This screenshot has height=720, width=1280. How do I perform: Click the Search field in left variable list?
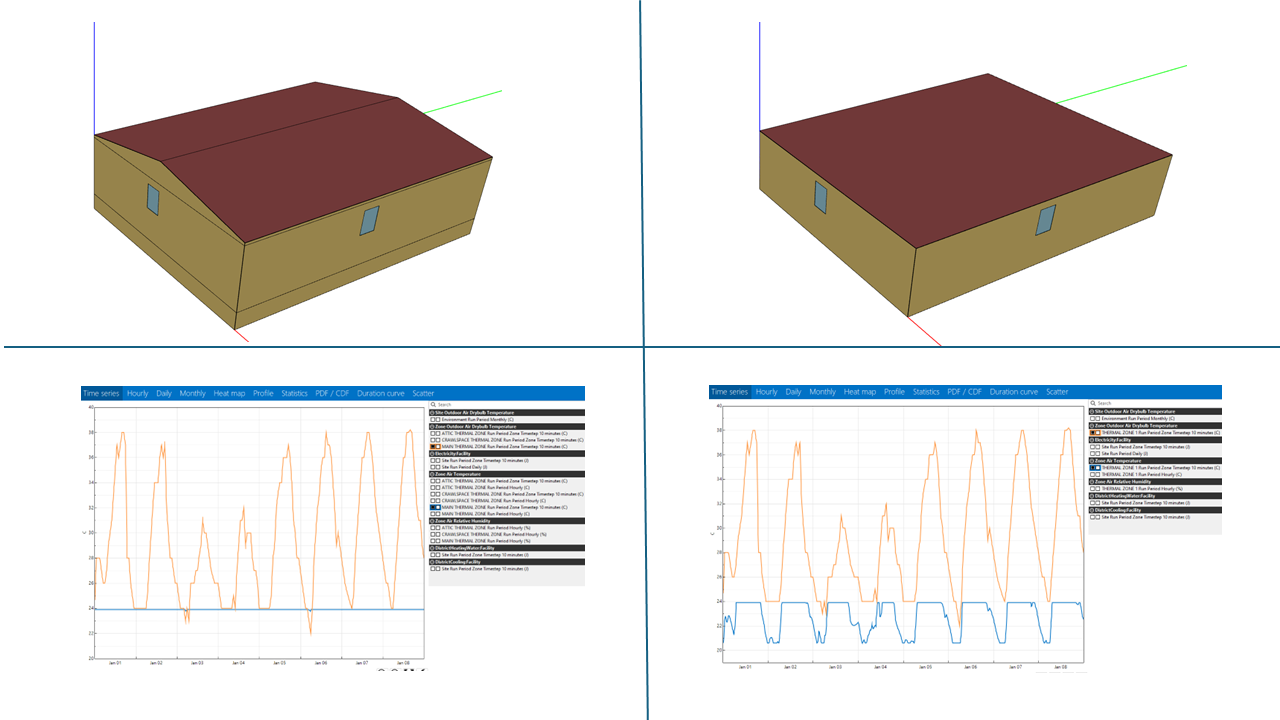(x=507, y=404)
